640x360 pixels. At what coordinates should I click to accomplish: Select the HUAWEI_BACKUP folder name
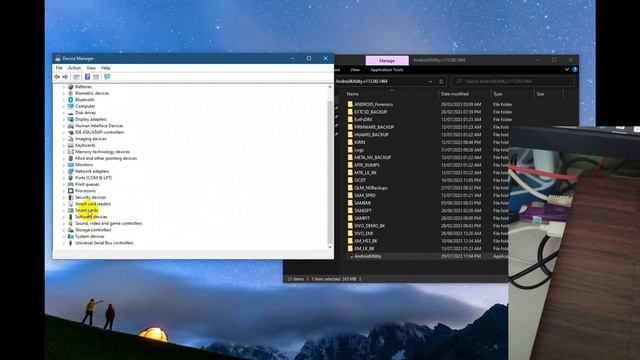pos(371,134)
